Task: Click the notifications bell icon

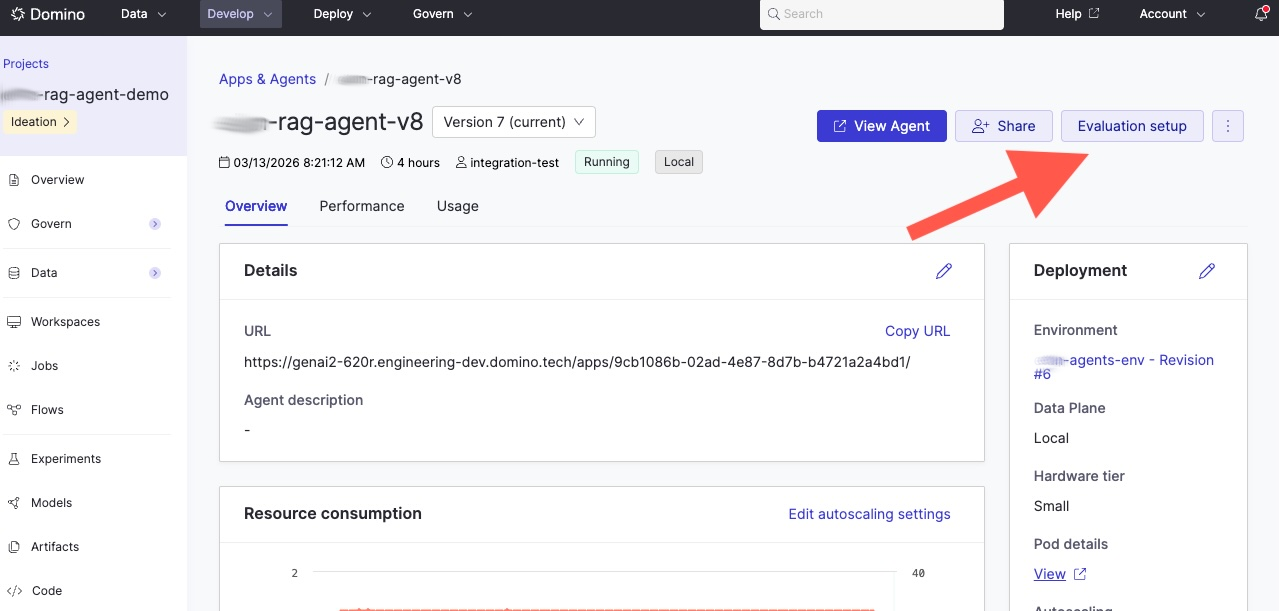Action: click(1260, 14)
